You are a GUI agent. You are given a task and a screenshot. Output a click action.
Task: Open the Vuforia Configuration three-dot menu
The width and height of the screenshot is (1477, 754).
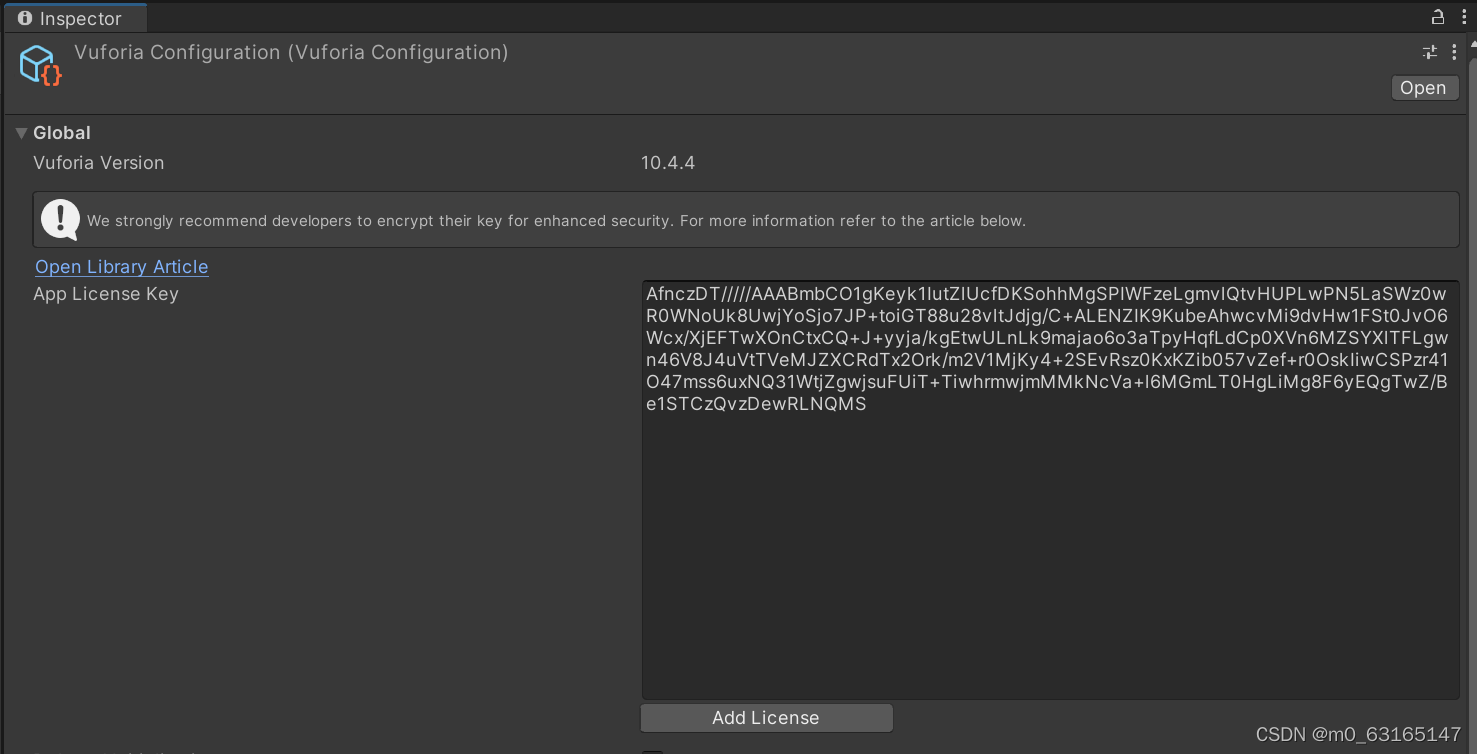point(1455,52)
